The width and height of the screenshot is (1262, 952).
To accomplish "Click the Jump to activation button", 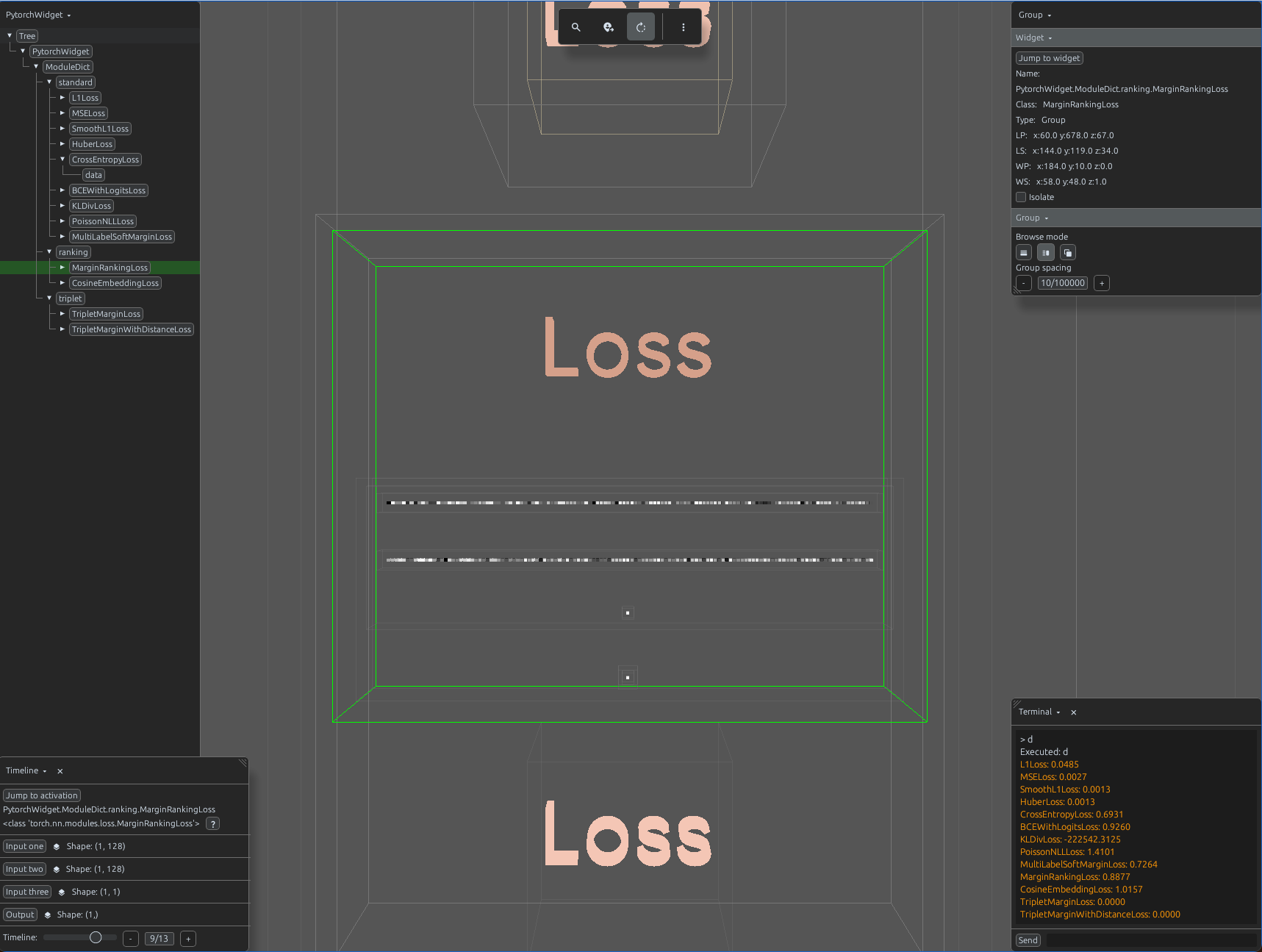I will (x=42, y=795).
